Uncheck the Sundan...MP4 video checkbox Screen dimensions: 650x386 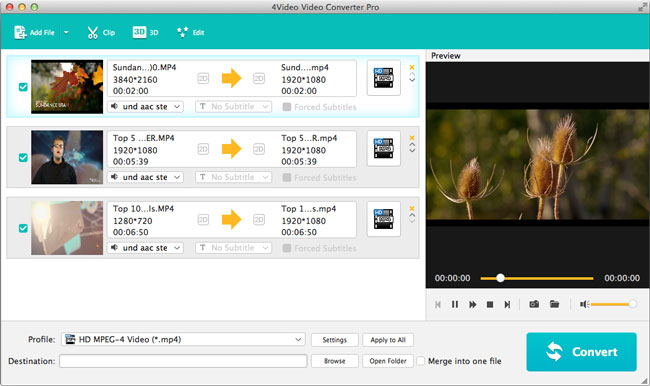pos(23,87)
